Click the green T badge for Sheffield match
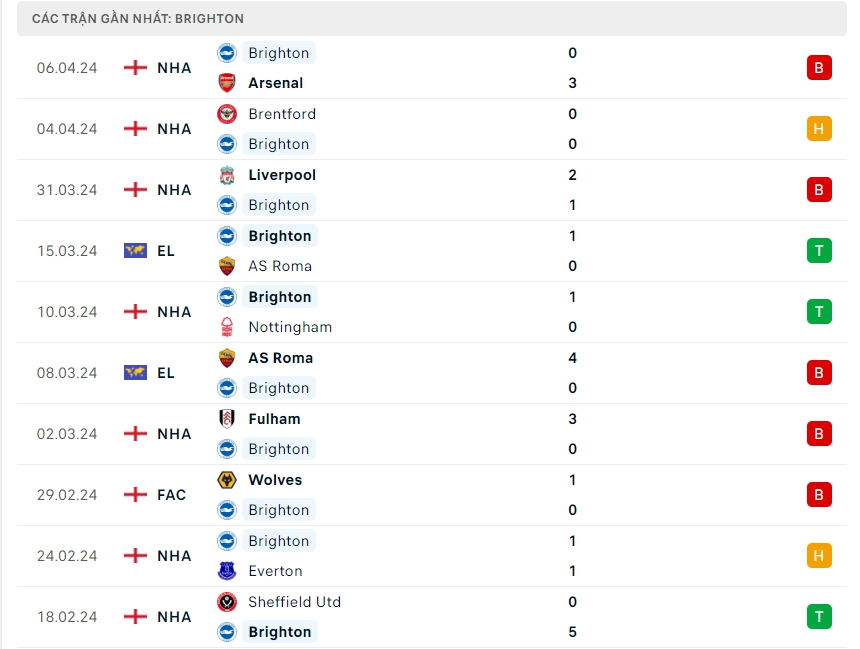 [819, 617]
